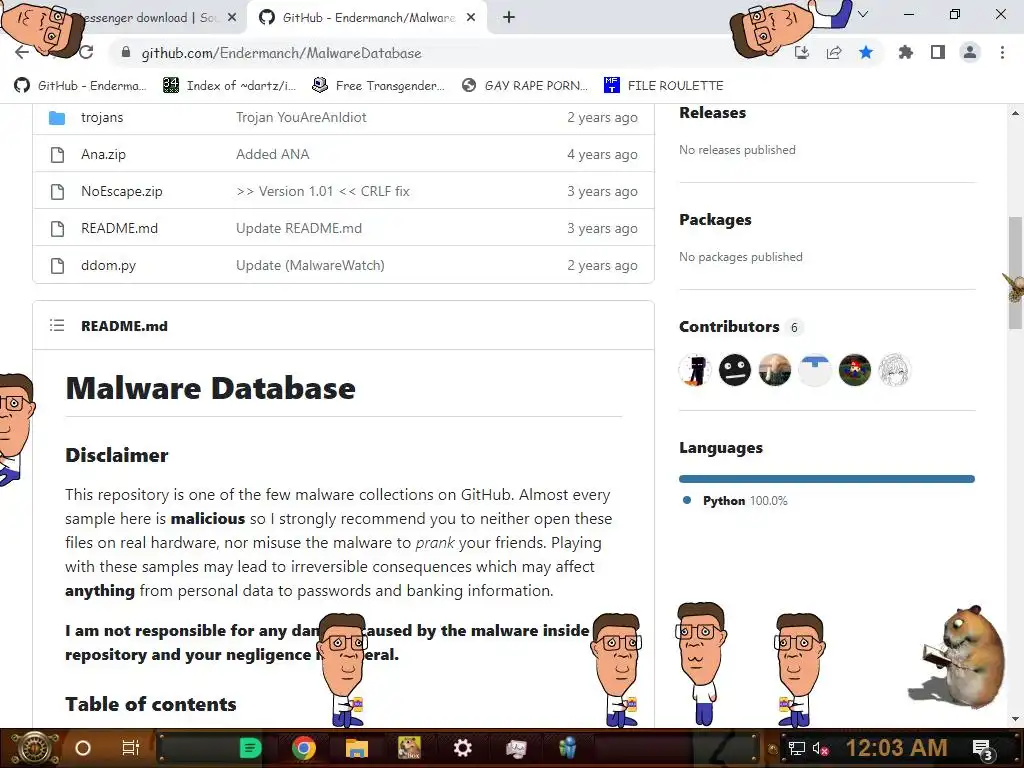Open the Releases heading link
The image size is (1024, 768).
tap(712, 113)
